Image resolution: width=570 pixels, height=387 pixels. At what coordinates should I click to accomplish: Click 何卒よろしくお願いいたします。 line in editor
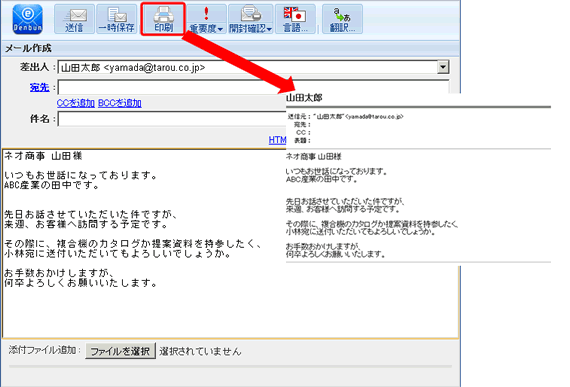[x=80, y=283]
